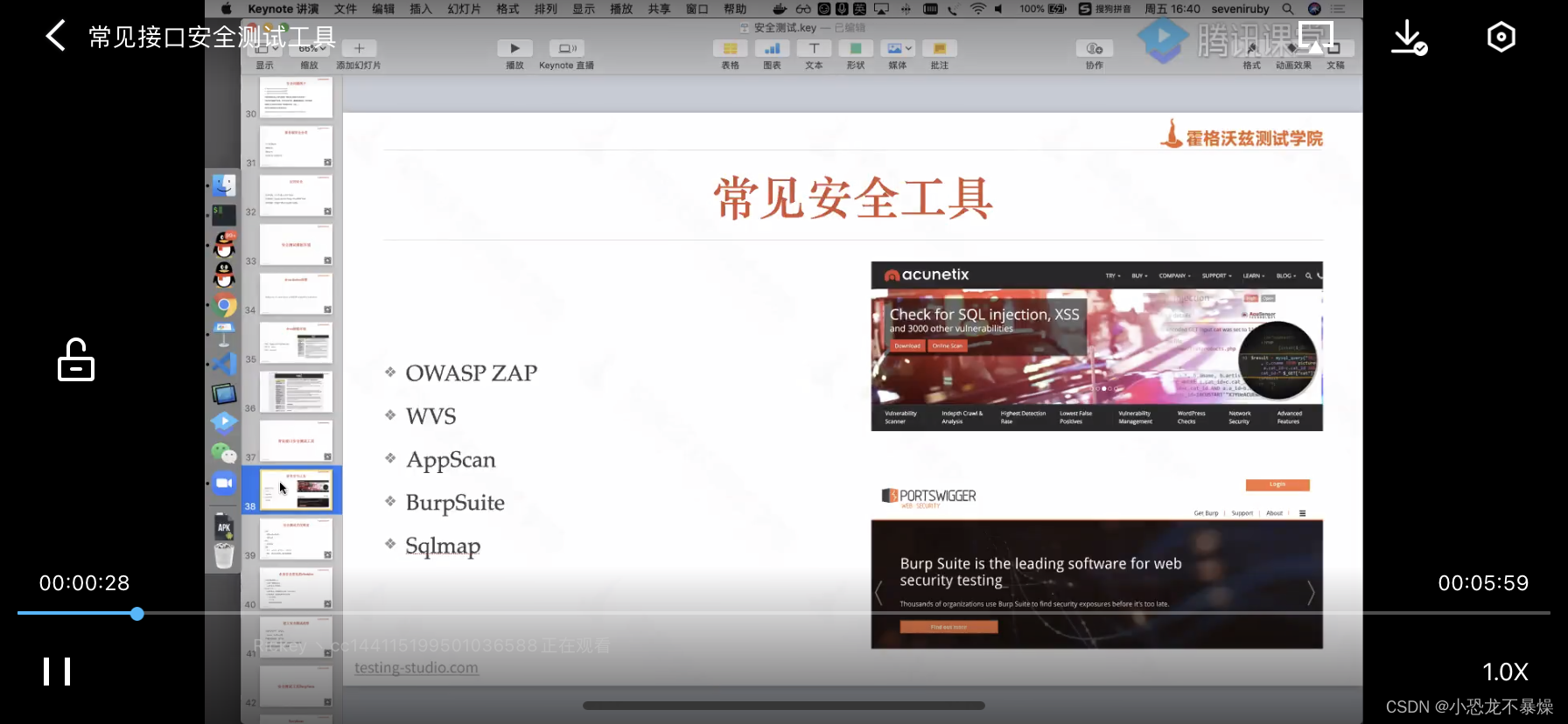
Task: Open Keynote from the Dock
Action: (224, 334)
